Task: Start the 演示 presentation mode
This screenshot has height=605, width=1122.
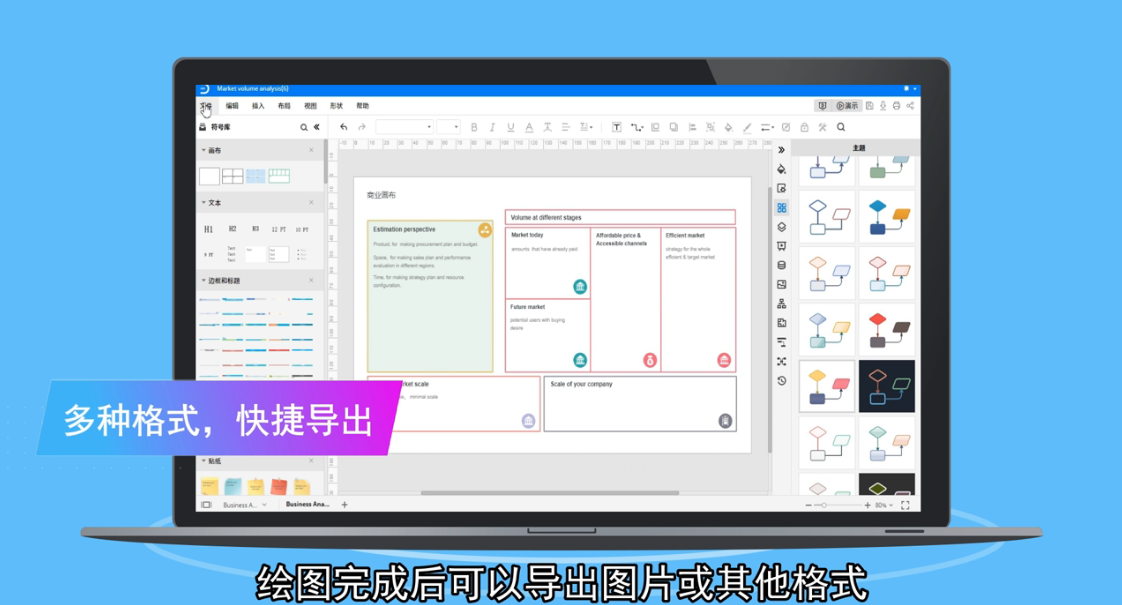Action: pyautogui.click(x=847, y=106)
